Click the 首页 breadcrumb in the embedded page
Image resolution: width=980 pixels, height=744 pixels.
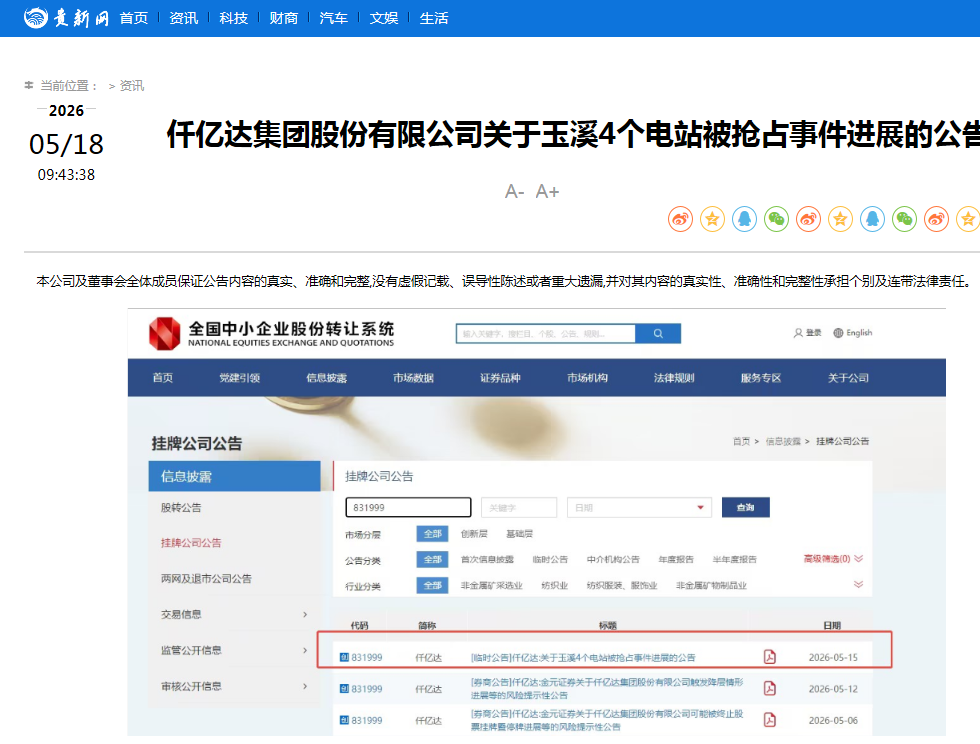741,441
